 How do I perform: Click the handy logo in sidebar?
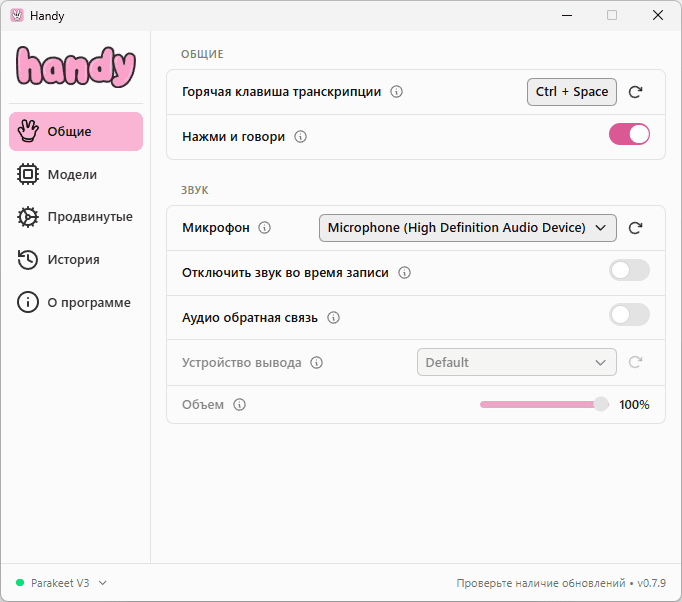tap(76, 67)
